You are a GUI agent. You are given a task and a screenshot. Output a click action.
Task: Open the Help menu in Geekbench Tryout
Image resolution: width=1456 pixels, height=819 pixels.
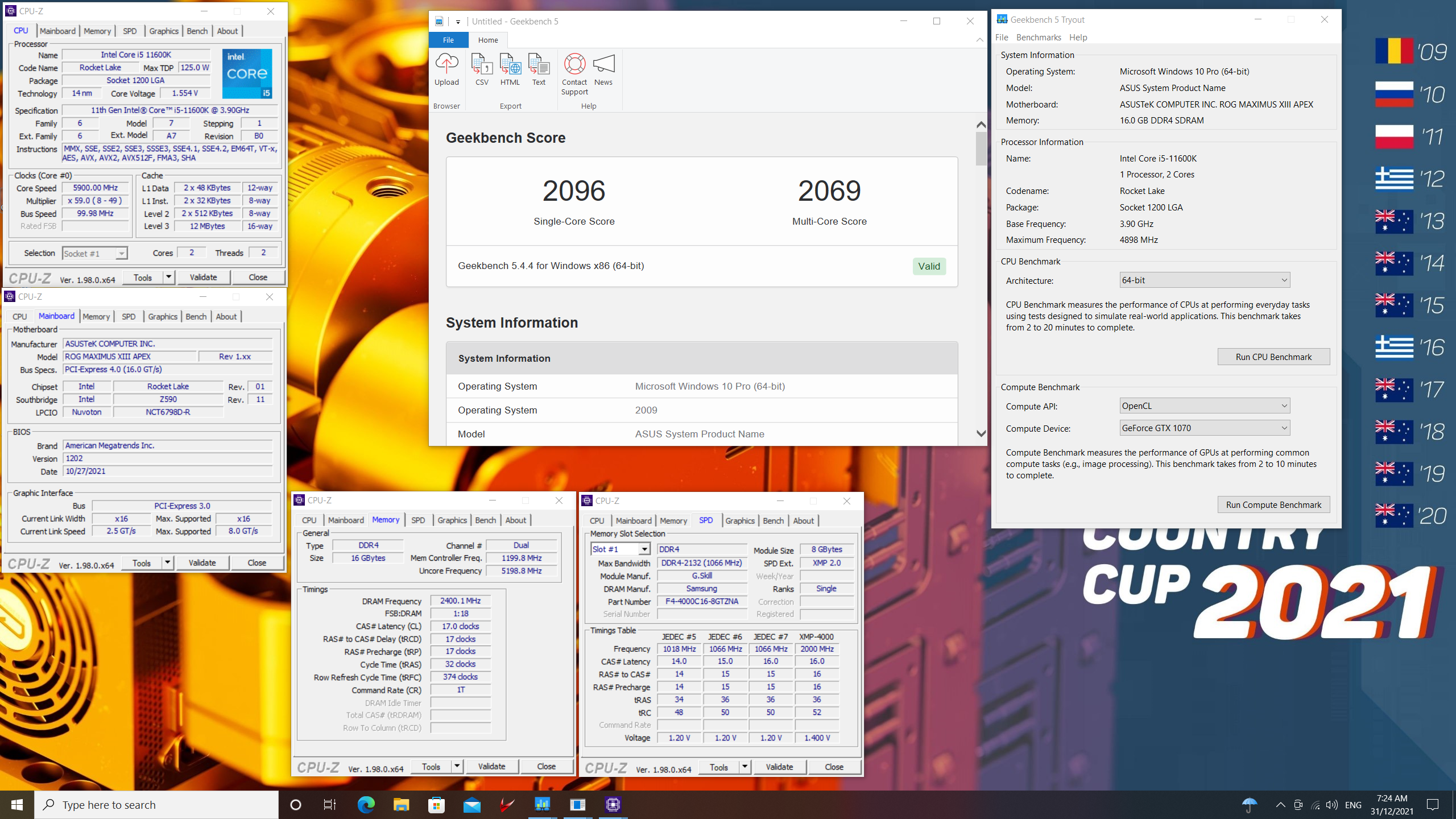1078,38
